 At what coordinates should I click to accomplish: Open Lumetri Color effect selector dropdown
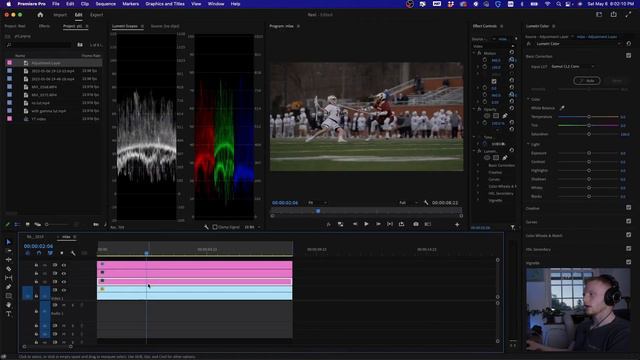579,44
